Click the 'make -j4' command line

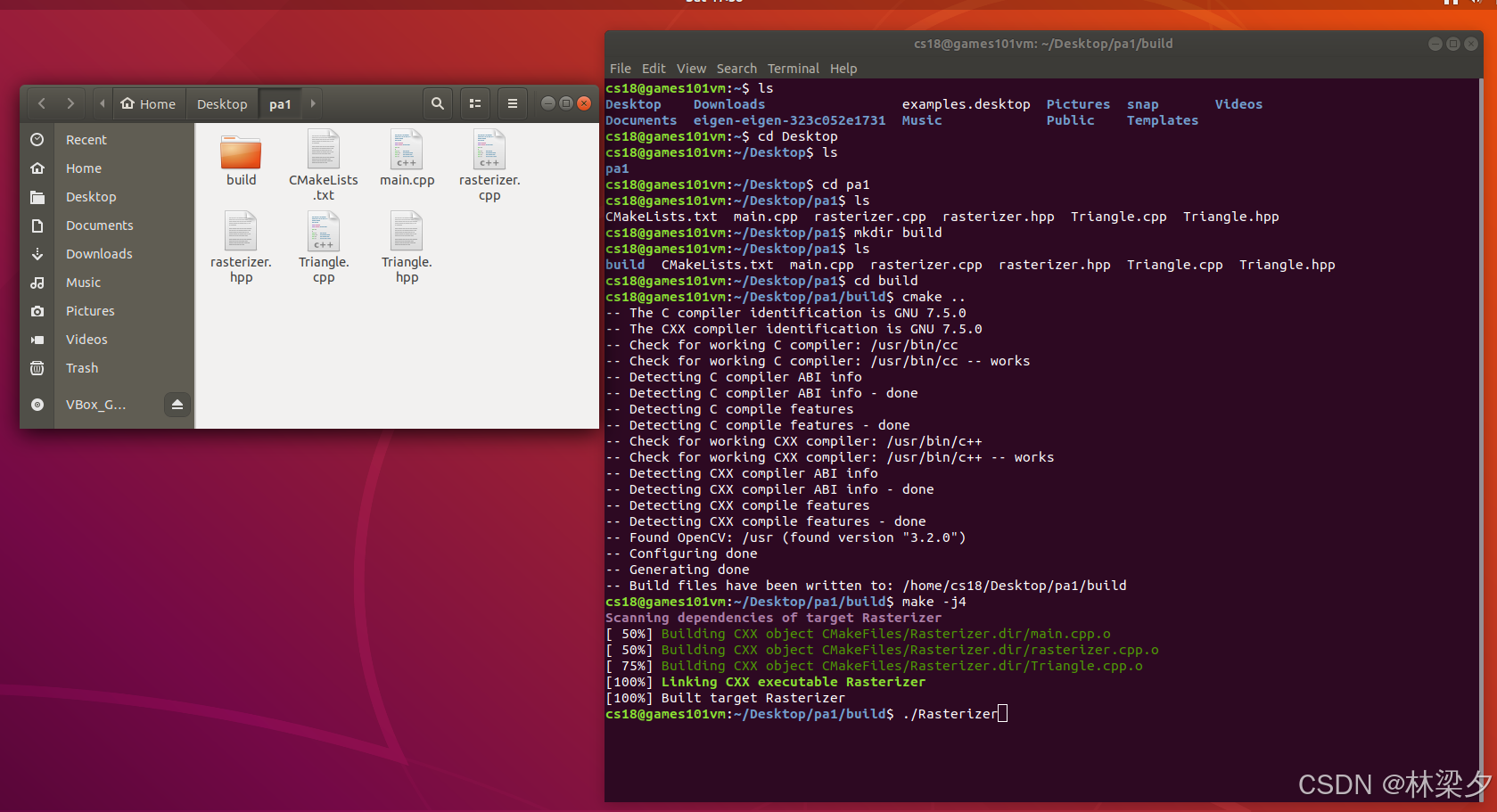coord(786,602)
